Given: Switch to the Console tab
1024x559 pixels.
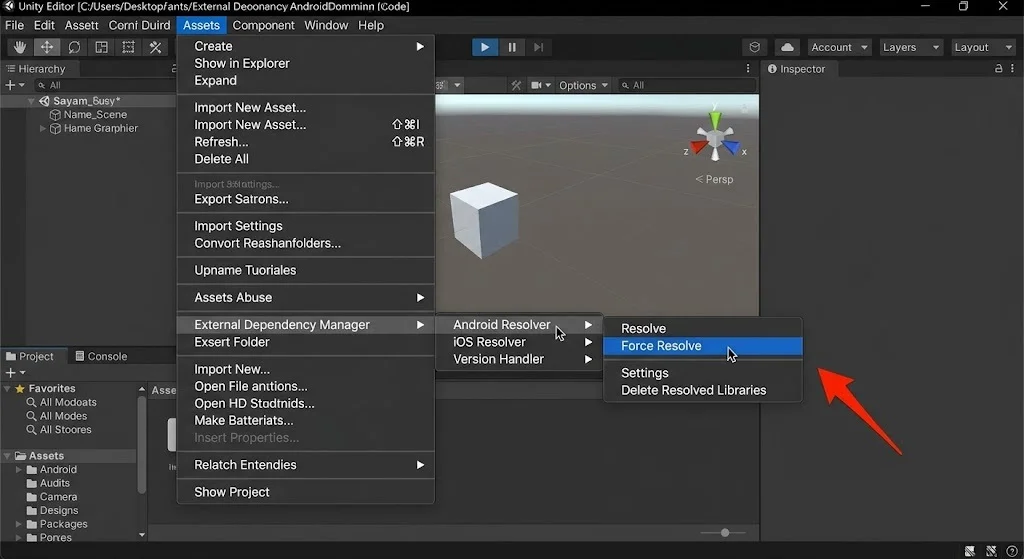Looking at the screenshot, I should click(x=101, y=356).
